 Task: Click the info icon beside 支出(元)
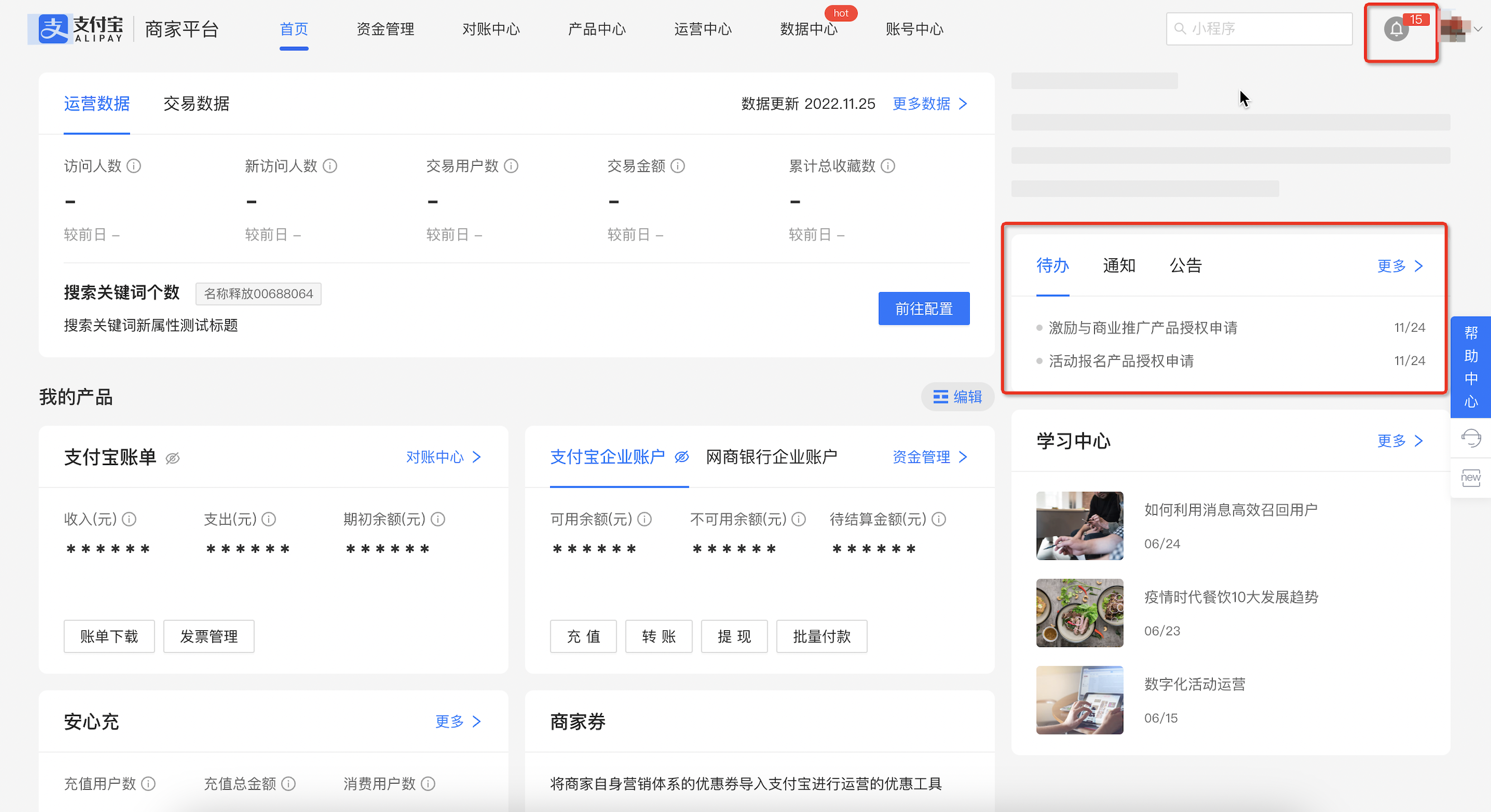coord(268,519)
